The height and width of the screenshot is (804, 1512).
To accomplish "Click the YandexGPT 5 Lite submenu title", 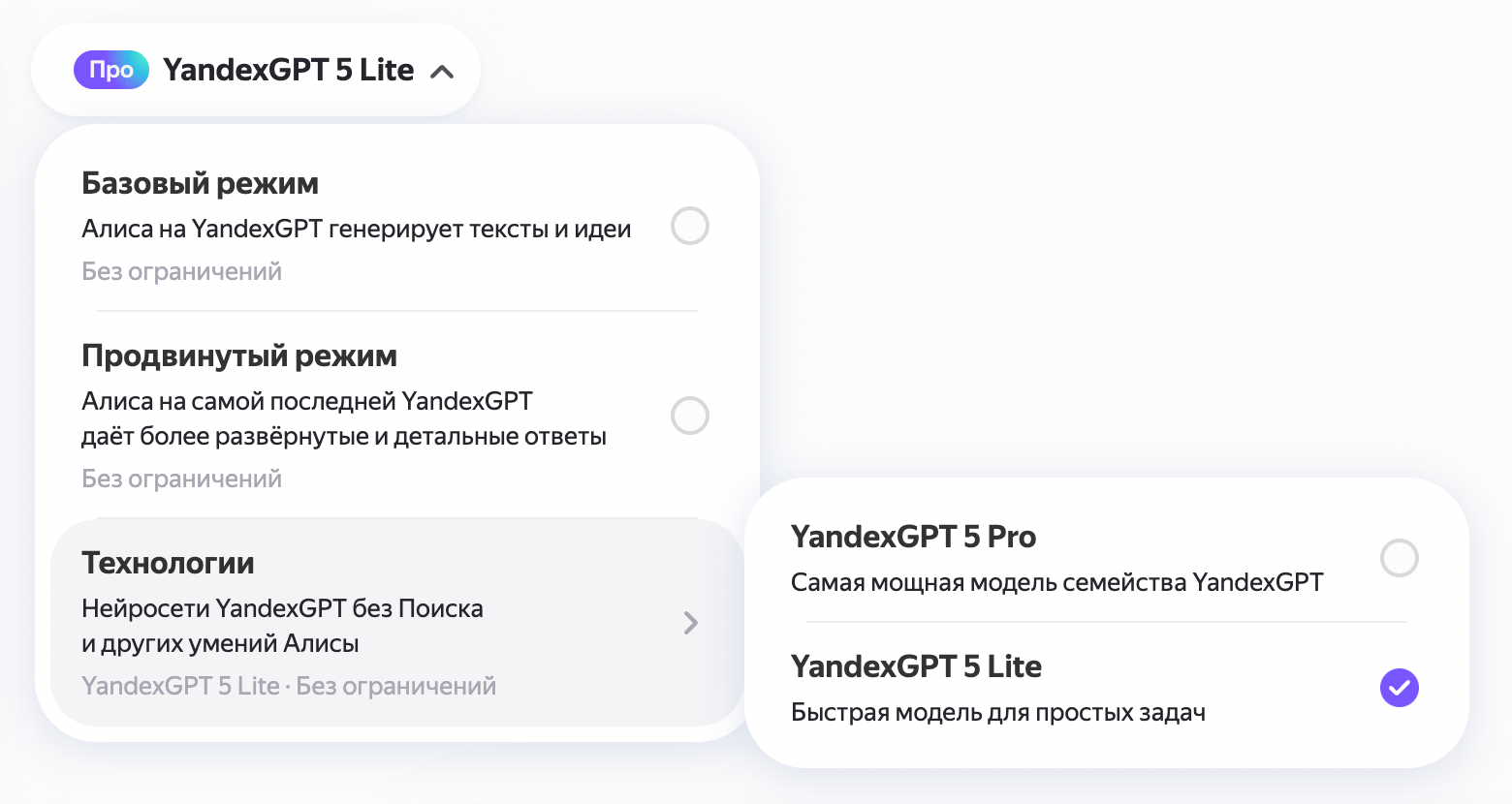I will pyautogui.click(x=916, y=666).
